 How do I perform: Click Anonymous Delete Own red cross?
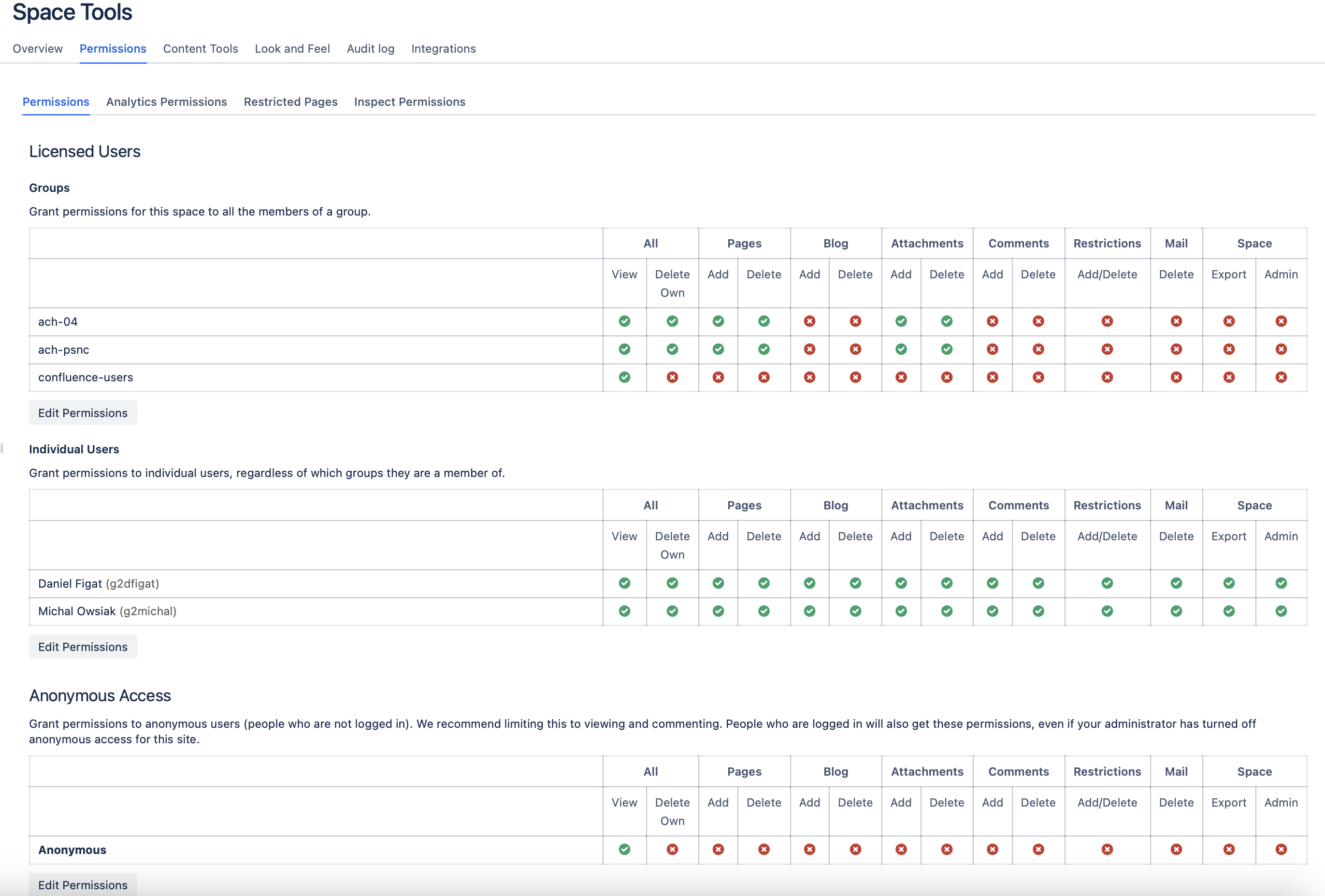(x=672, y=849)
